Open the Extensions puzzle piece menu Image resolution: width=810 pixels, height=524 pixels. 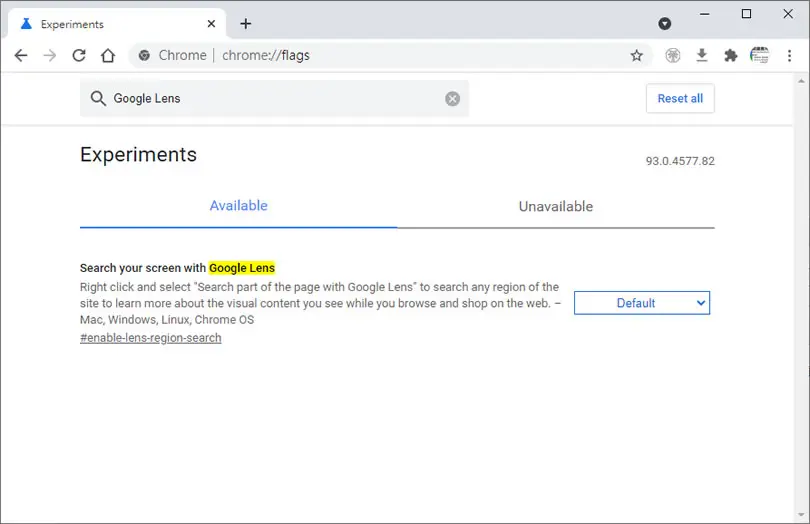[x=730, y=55]
